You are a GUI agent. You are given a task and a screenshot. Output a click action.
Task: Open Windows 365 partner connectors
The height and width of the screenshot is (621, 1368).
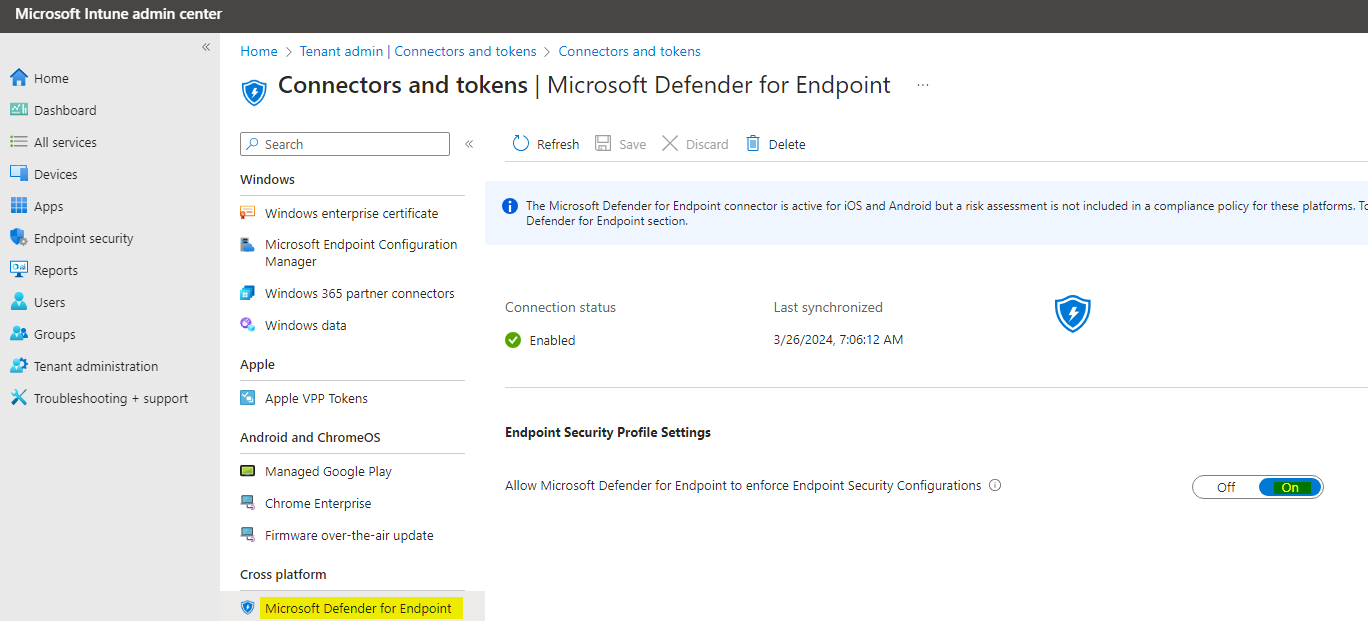point(359,293)
